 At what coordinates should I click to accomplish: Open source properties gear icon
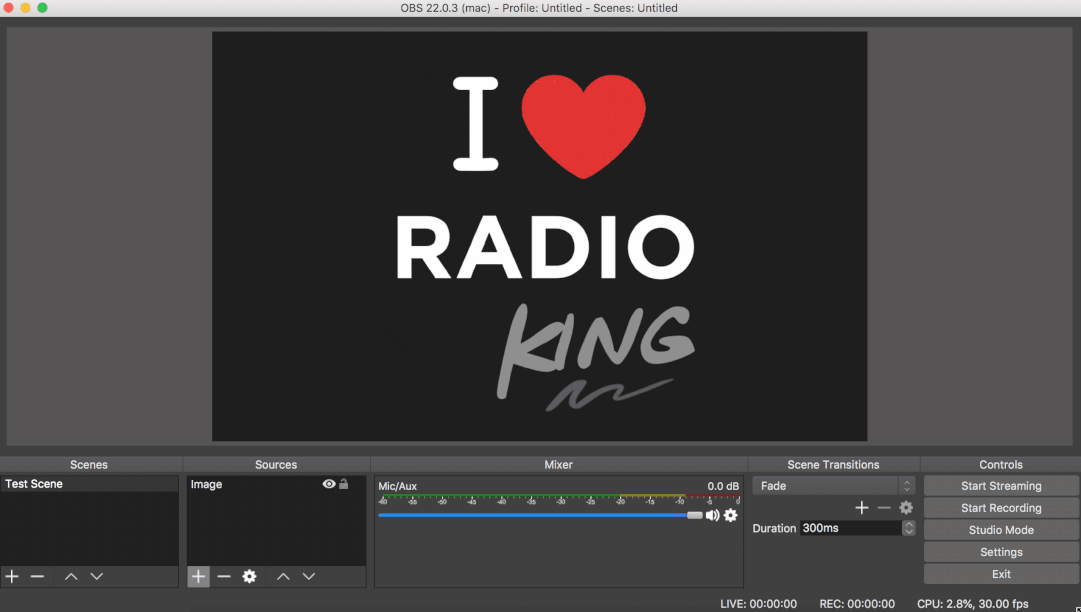pos(250,576)
